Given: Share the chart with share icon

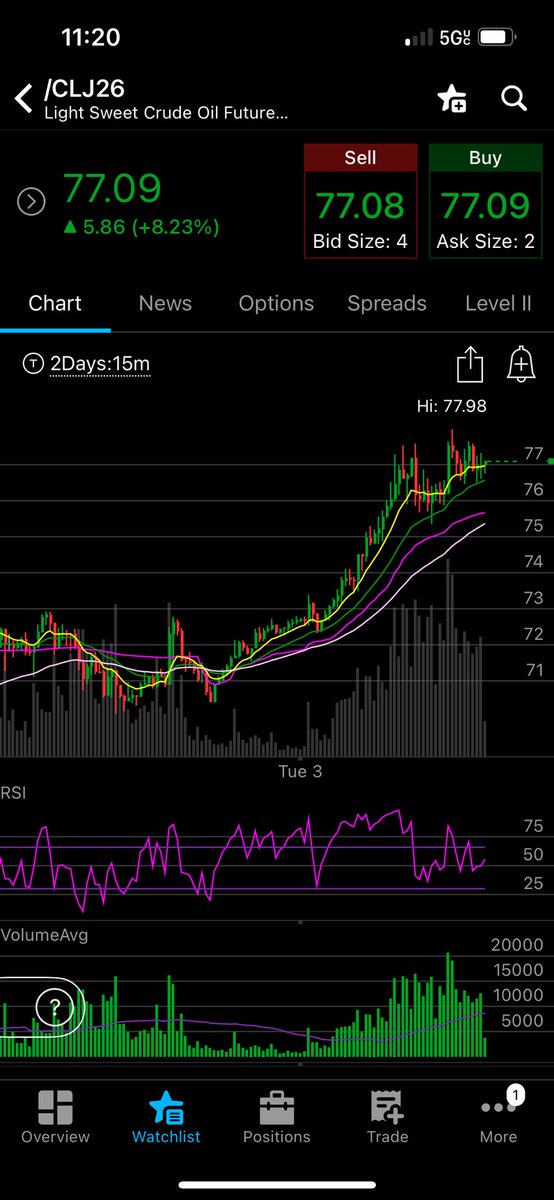Looking at the screenshot, I should (x=470, y=364).
